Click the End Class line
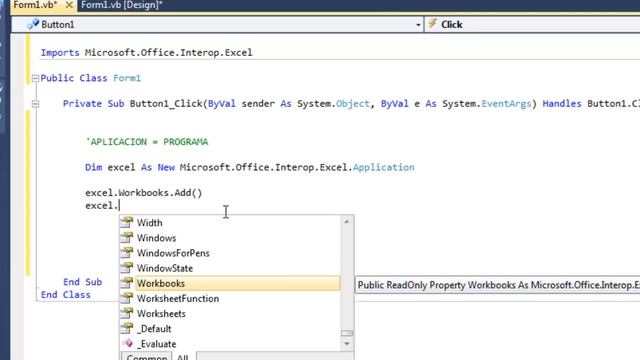 (66, 295)
